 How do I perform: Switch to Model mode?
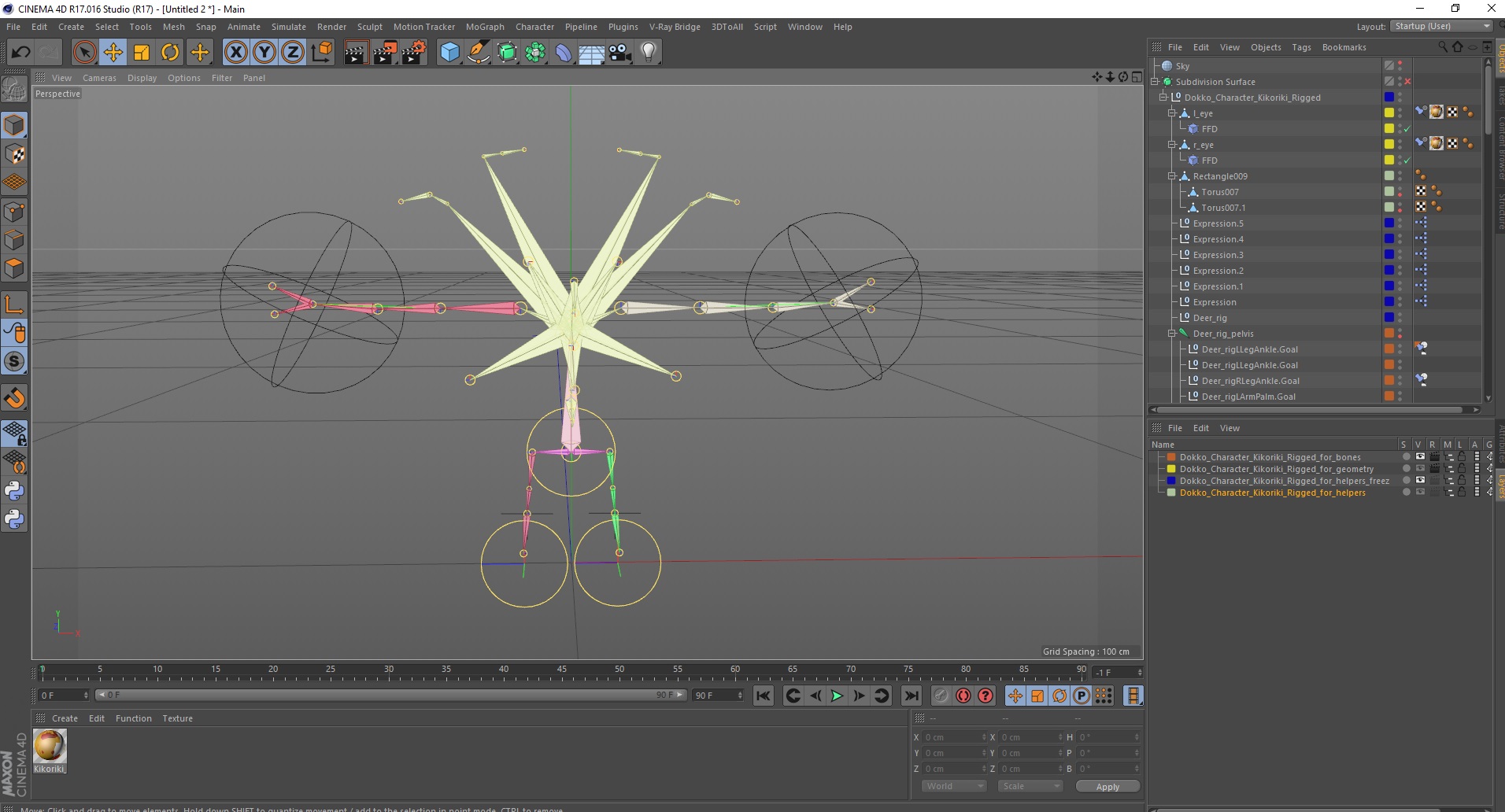[14, 125]
